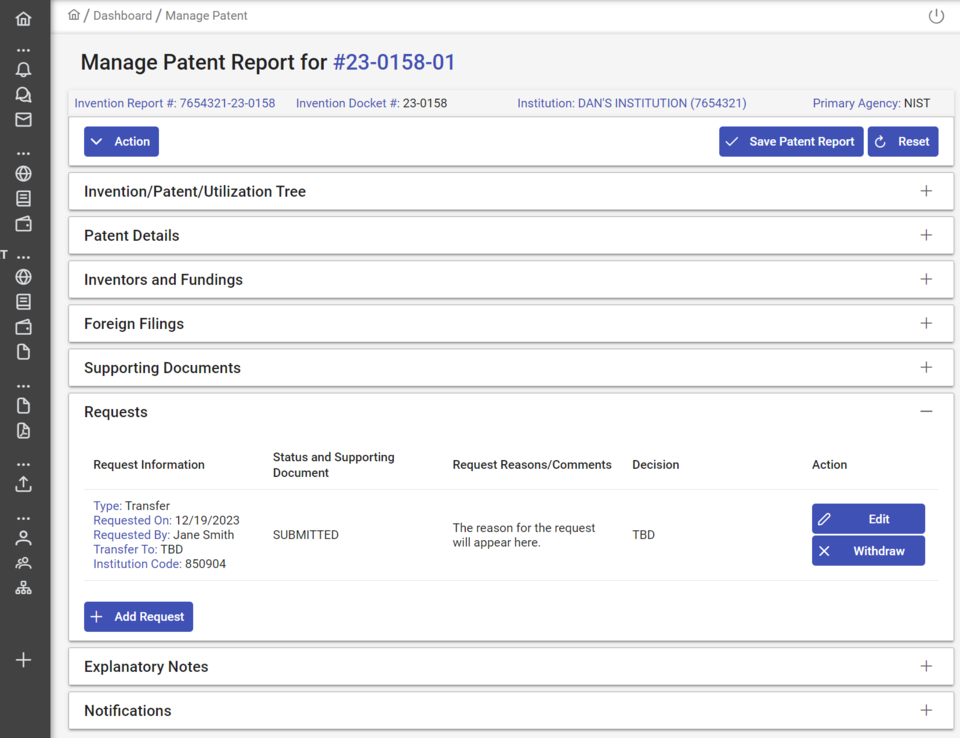Open the user profile icon in sidebar
The height and width of the screenshot is (738, 960).
coord(23,538)
